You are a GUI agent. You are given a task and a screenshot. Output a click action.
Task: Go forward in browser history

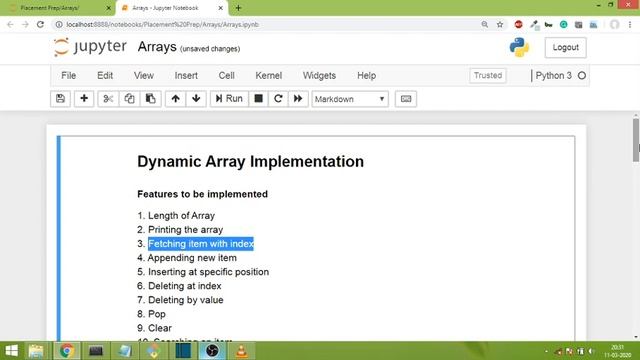coord(25,24)
